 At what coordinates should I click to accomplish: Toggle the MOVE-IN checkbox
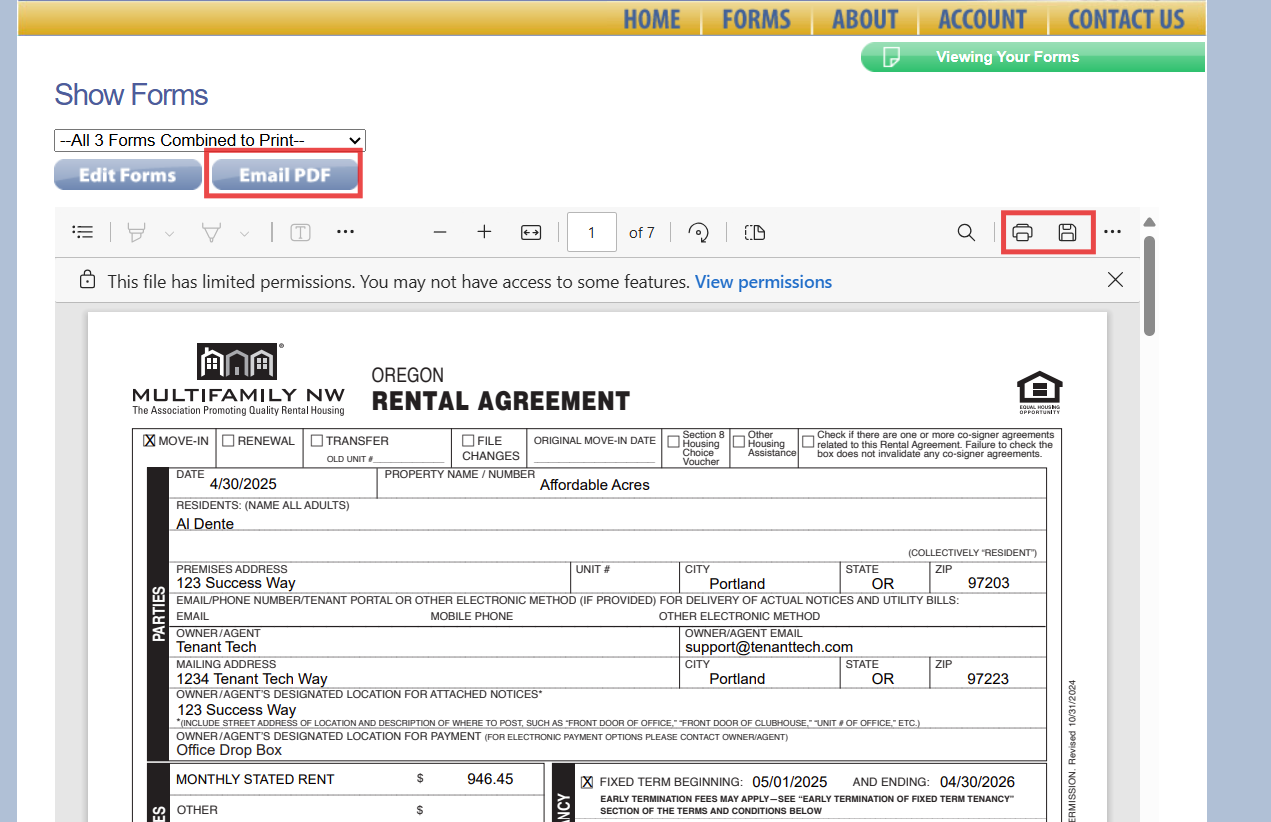point(149,440)
